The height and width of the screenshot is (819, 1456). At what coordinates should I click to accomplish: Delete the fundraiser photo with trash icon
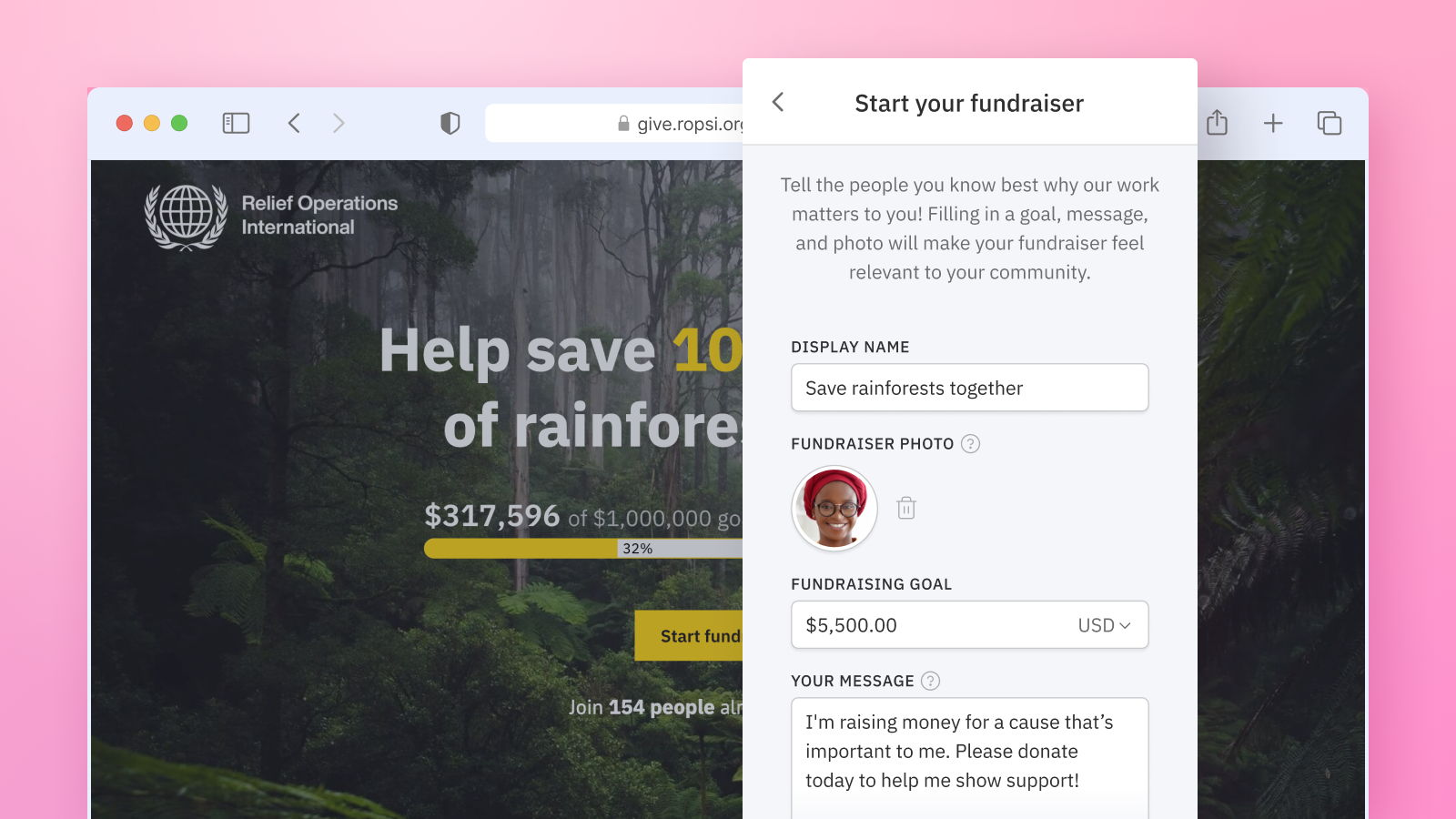(x=905, y=508)
